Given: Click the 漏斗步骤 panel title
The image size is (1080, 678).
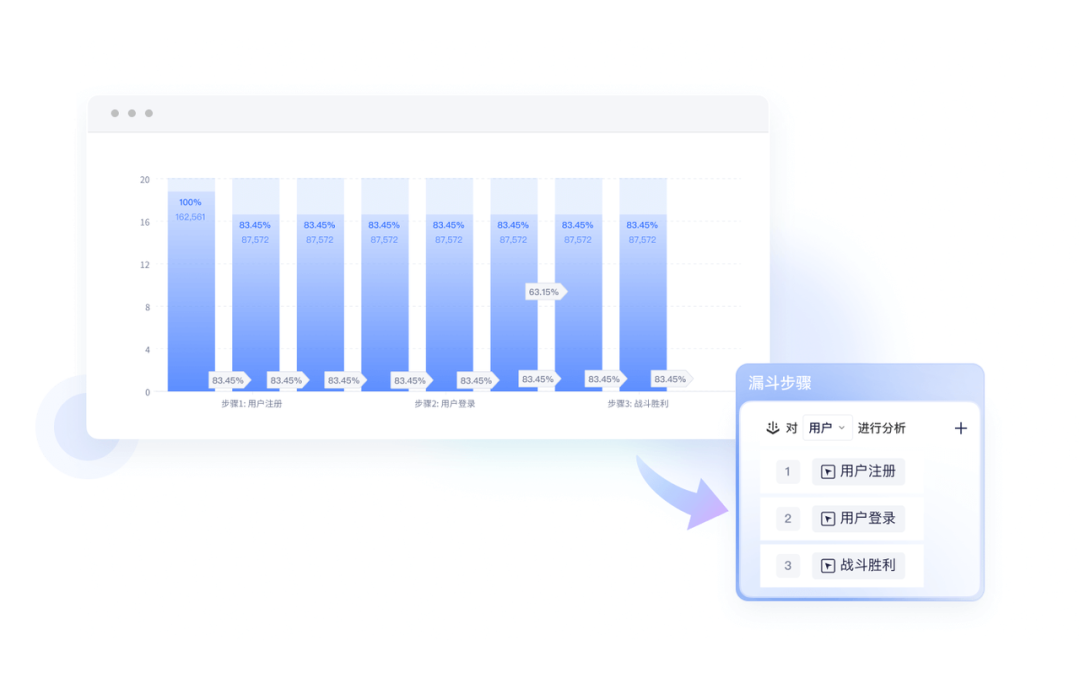Looking at the screenshot, I should 780,383.
